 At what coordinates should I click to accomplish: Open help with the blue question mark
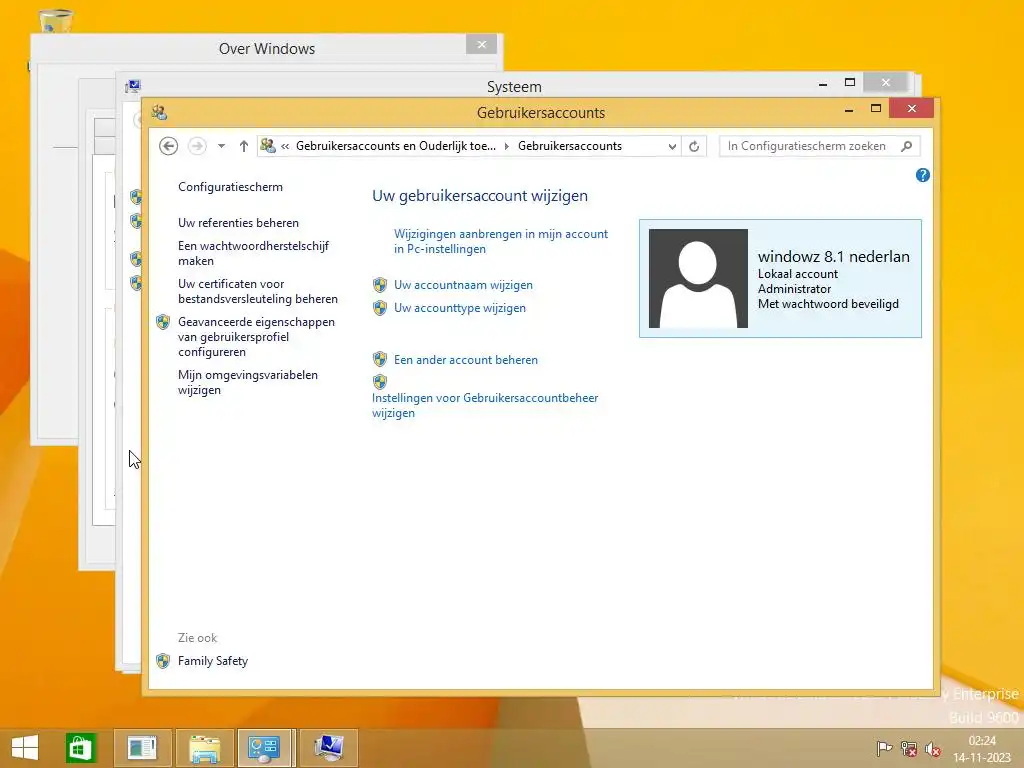[923, 175]
